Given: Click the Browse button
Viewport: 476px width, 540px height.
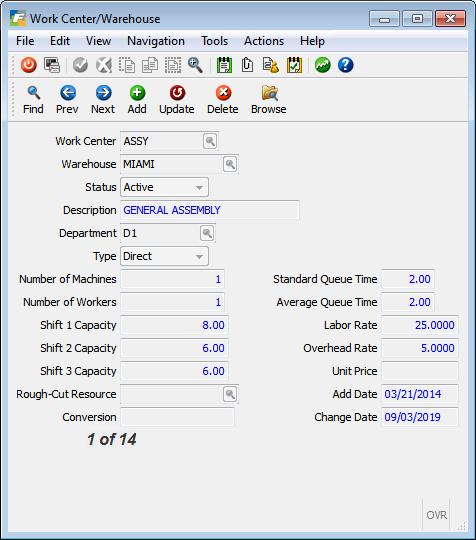Looking at the screenshot, I should pyautogui.click(x=269, y=100).
